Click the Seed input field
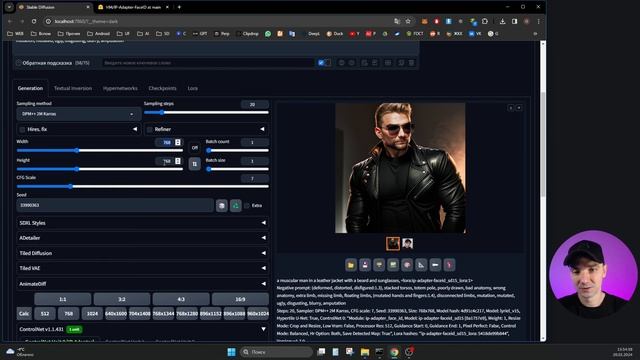The image size is (640, 360). coord(115,205)
